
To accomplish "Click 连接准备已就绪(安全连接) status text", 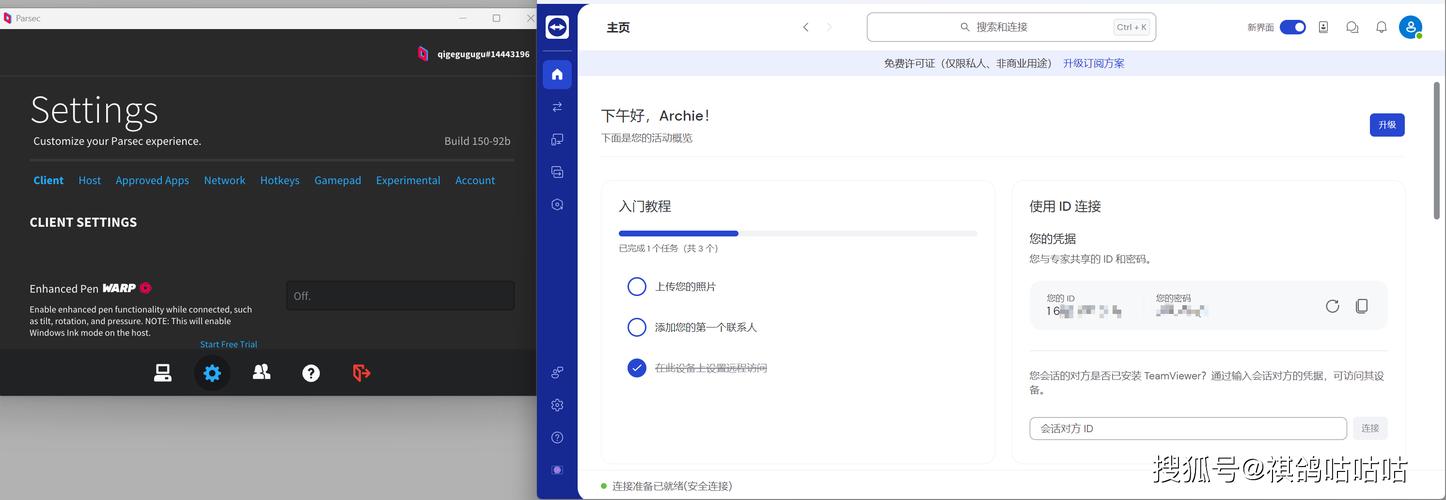I will [672, 486].
